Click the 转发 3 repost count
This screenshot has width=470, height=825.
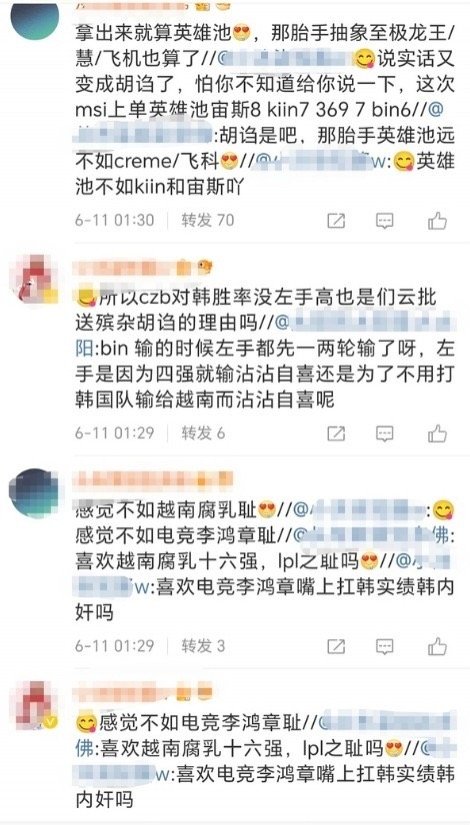pos(203,646)
